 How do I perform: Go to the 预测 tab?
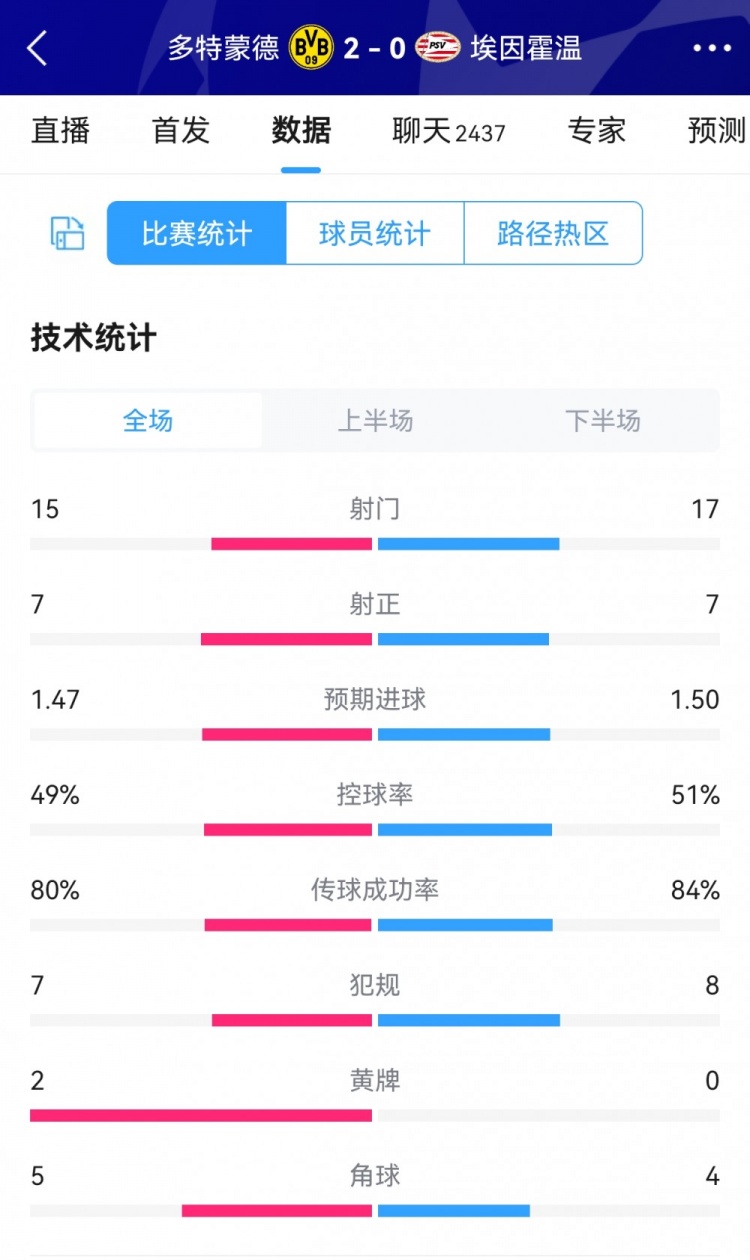(717, 131)
